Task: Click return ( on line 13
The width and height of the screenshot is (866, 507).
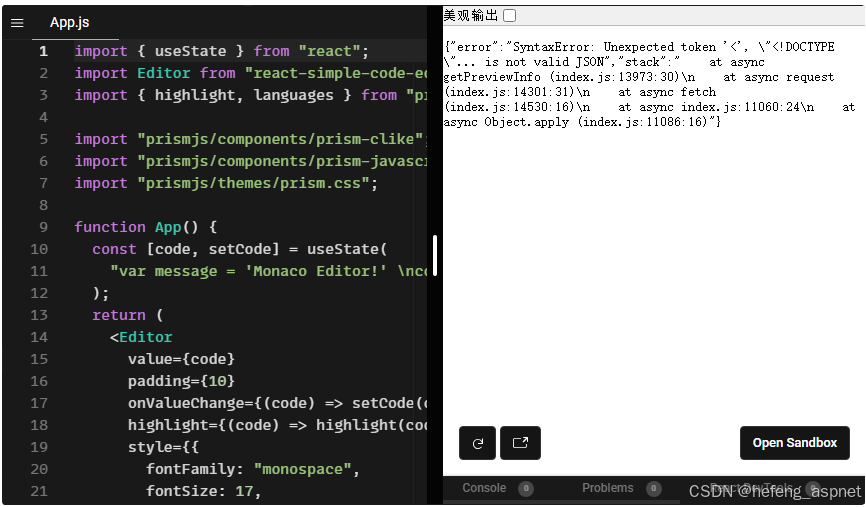Action: click(128, 315)
